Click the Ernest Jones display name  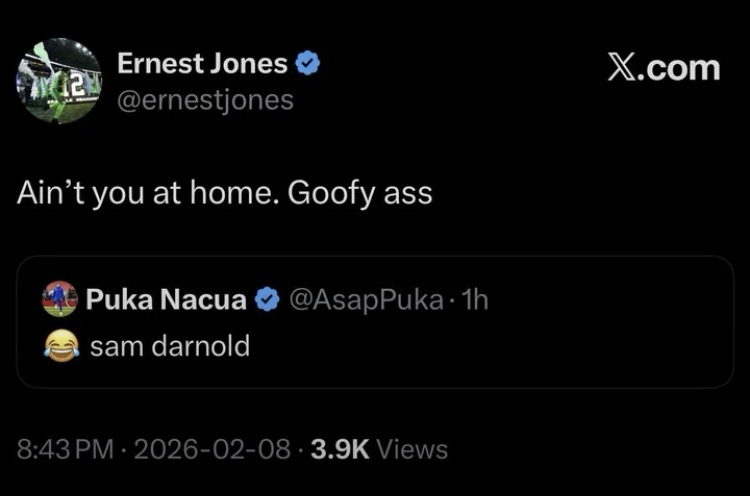202,64
